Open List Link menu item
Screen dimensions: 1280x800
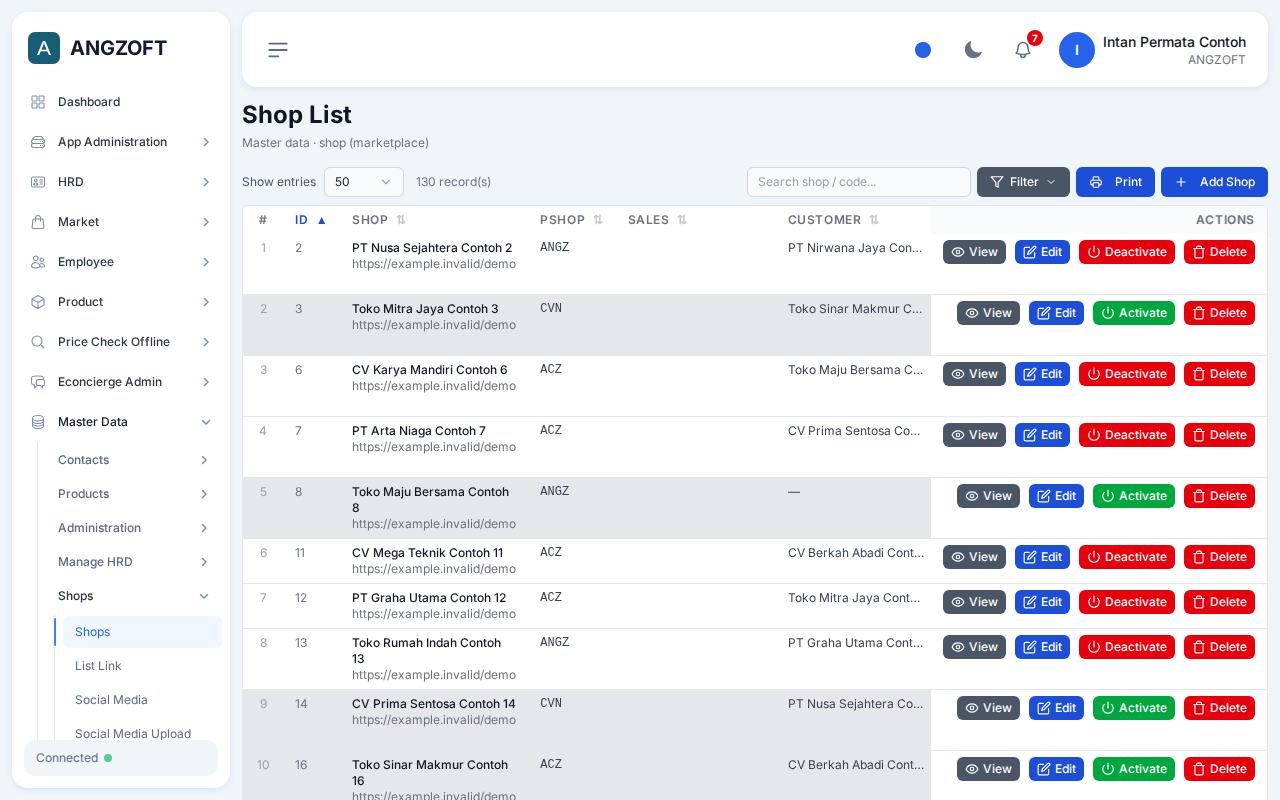coord(142,666)
